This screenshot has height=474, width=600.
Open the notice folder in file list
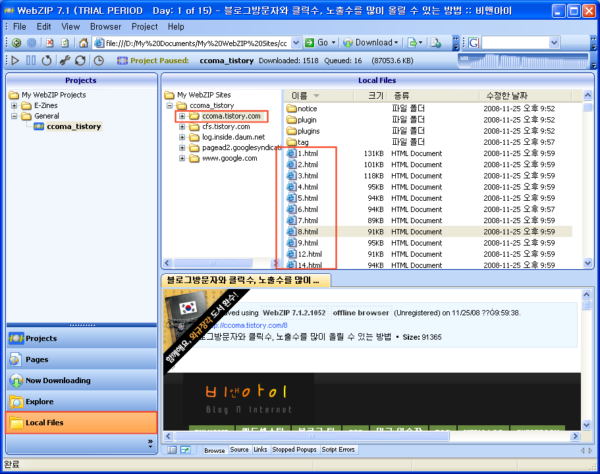(x=307, y=109)
